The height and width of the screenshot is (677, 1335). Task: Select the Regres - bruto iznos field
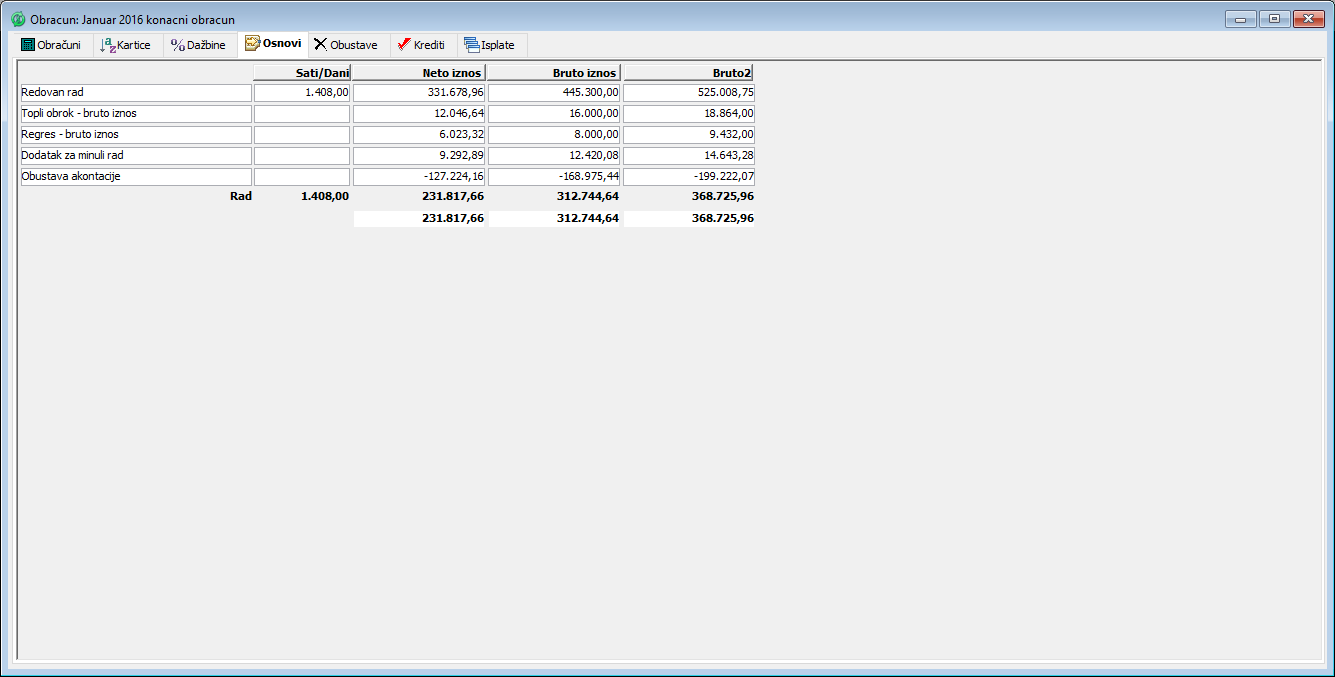point(136,134)
